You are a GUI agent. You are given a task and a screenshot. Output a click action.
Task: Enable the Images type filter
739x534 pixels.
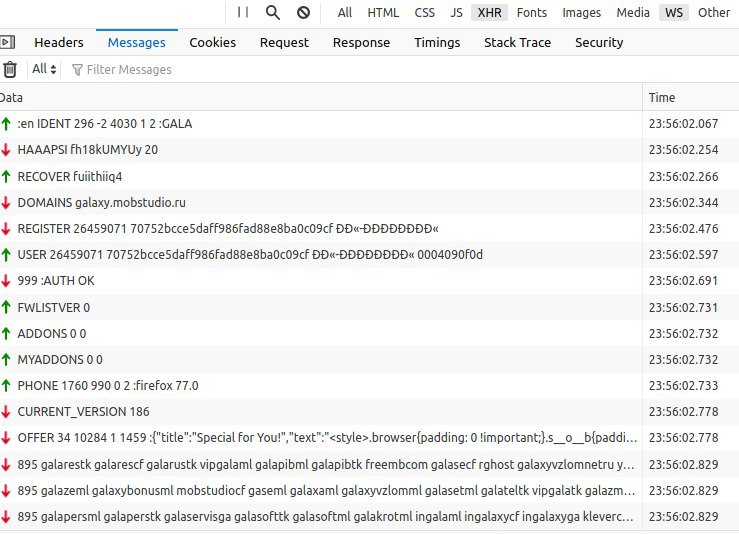click(581, 13)
